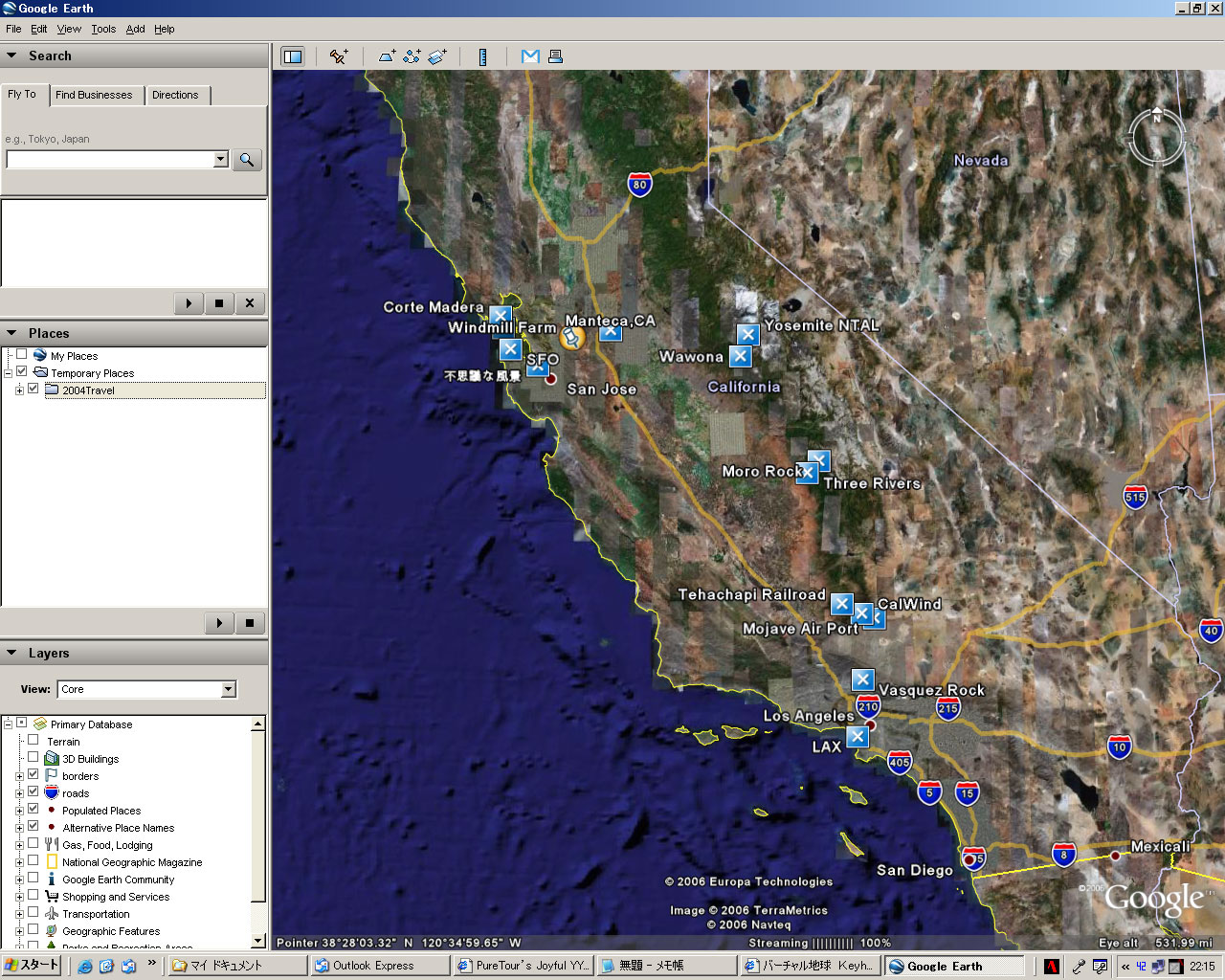Screen dimensions: 1225x980
Task: Expand the roads layer node
Action: point(19,793)
